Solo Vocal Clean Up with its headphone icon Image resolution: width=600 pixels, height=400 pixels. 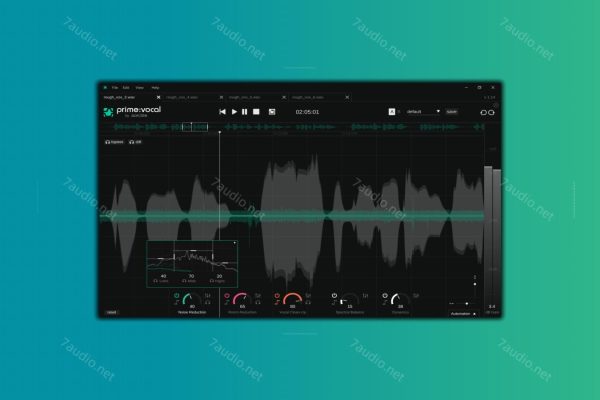[308, 303]
